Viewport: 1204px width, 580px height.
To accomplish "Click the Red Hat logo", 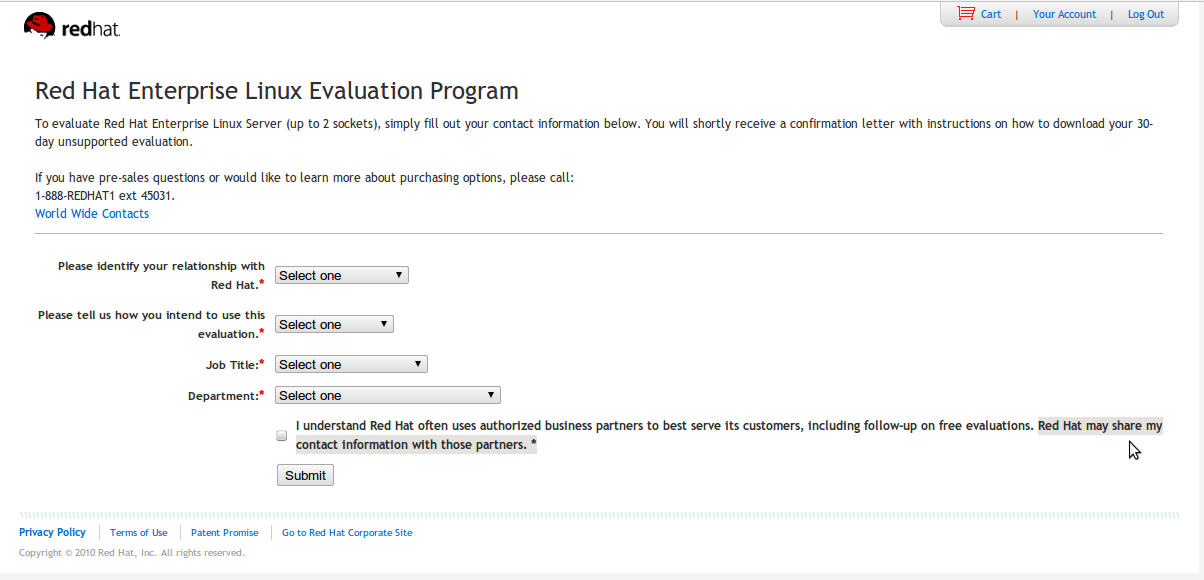I will click(72, 27).
